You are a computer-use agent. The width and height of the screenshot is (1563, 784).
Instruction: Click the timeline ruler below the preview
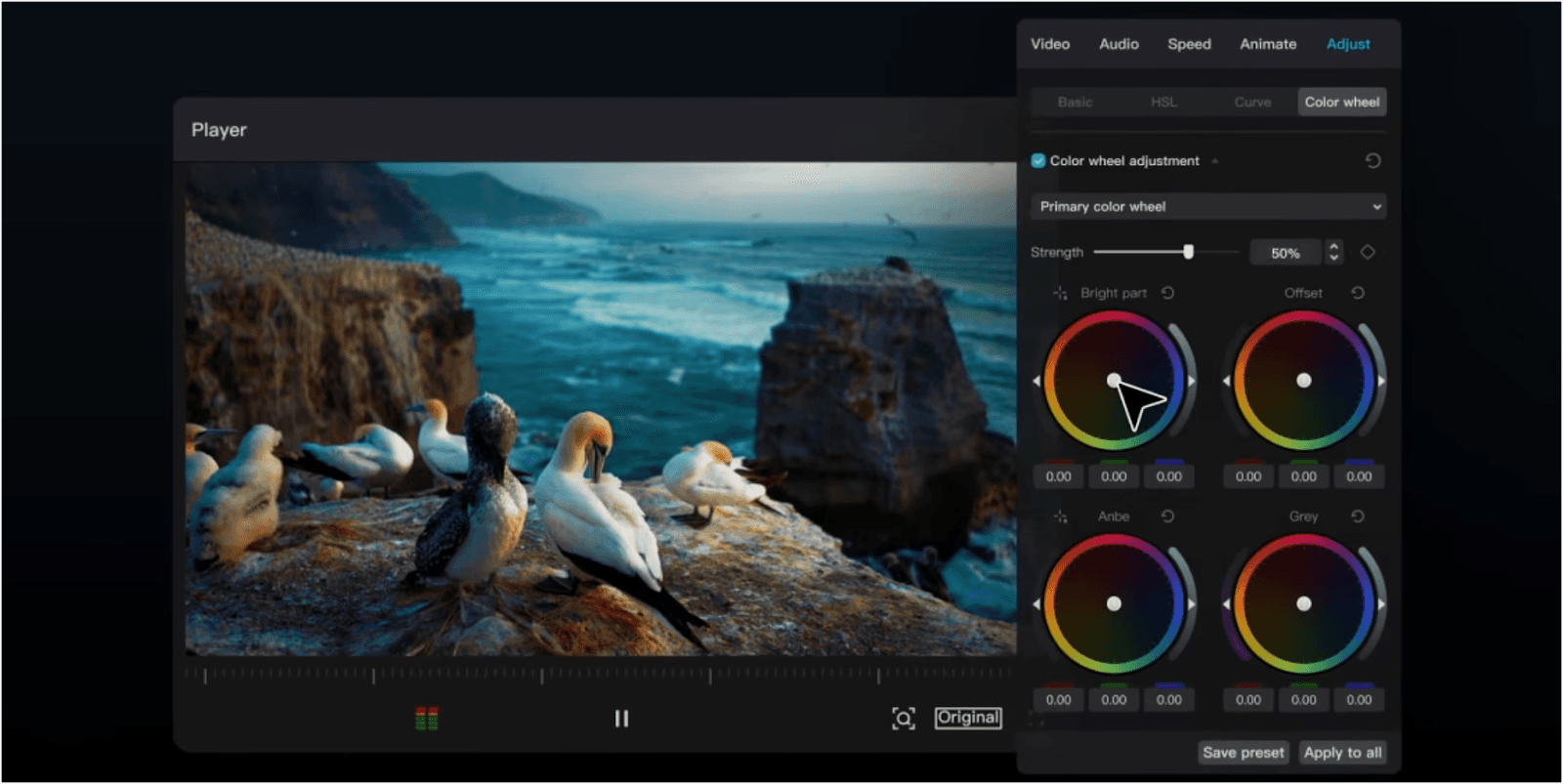tap(601, 674)
